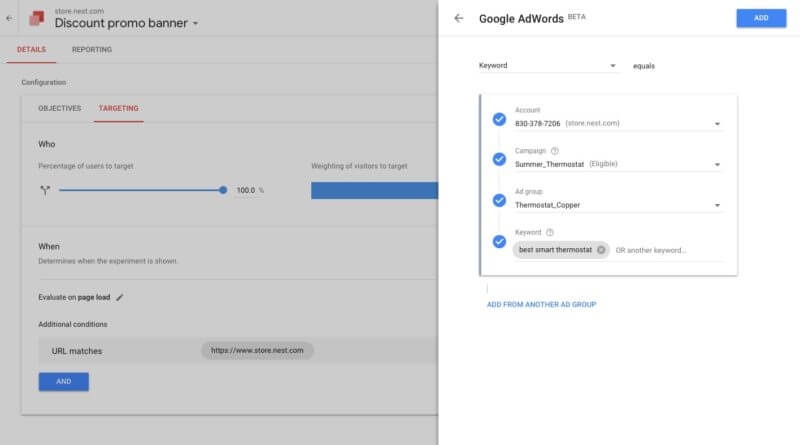Toggle the Campaign check circle

499,159
